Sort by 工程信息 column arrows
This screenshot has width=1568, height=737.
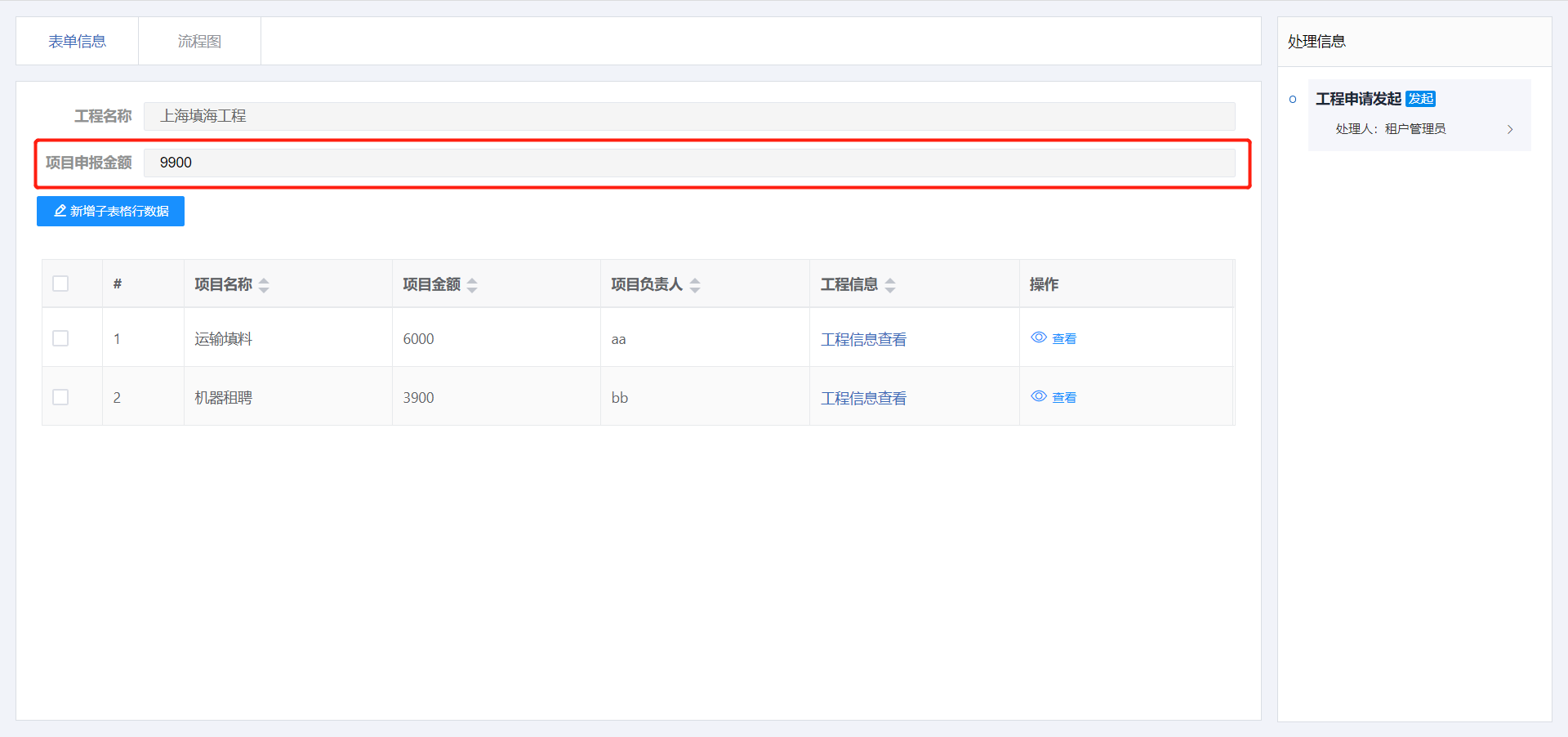point(890,285)
